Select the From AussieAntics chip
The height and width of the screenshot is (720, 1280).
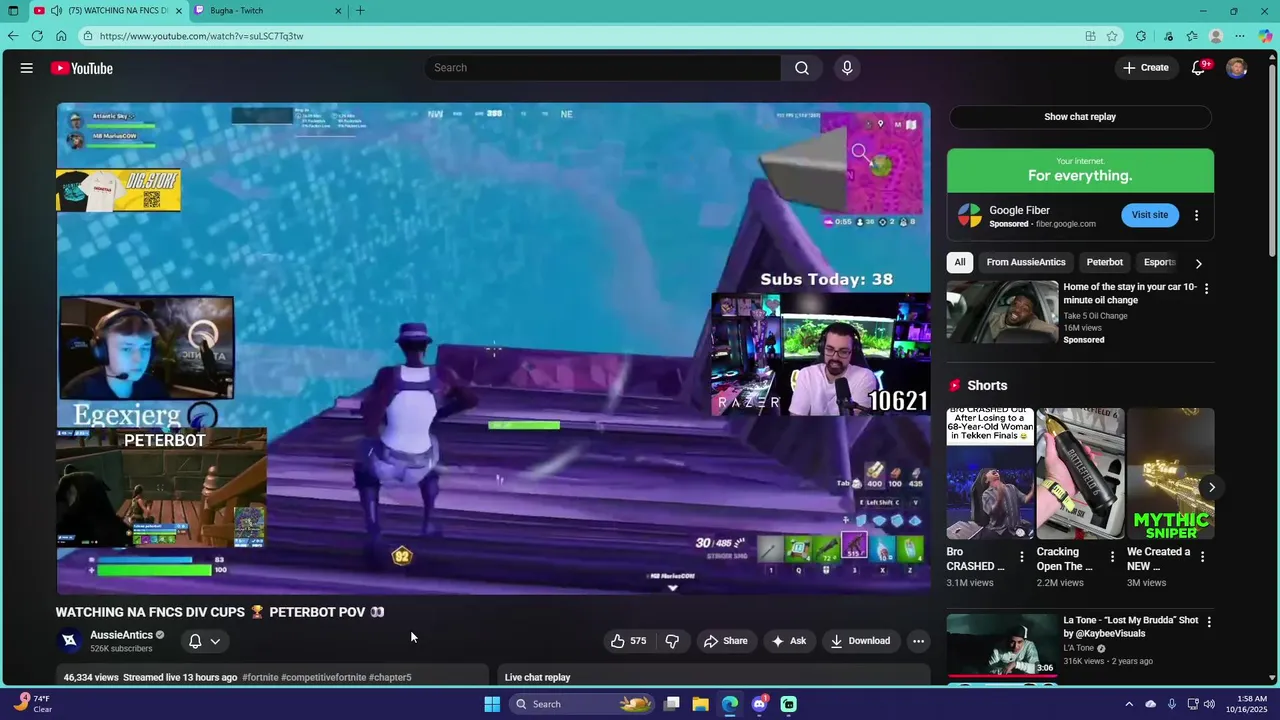(1026, 262)
